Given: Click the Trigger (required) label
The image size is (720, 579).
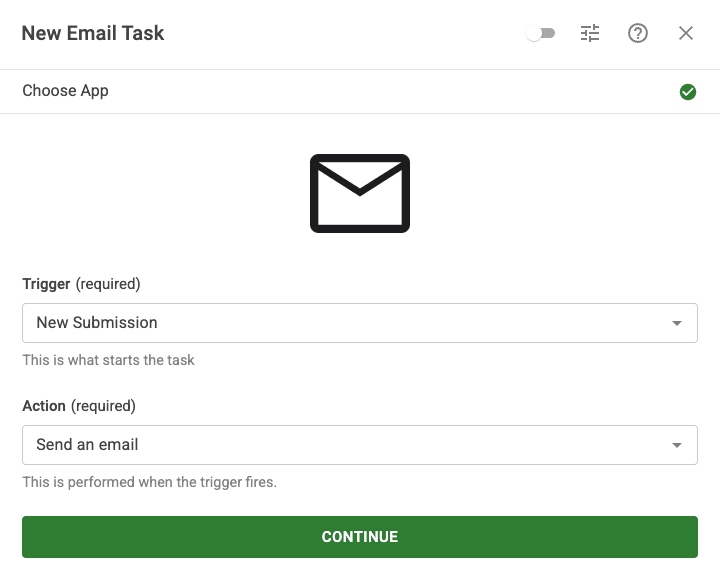Looking at the screenshot, I should tap(81, 284).
